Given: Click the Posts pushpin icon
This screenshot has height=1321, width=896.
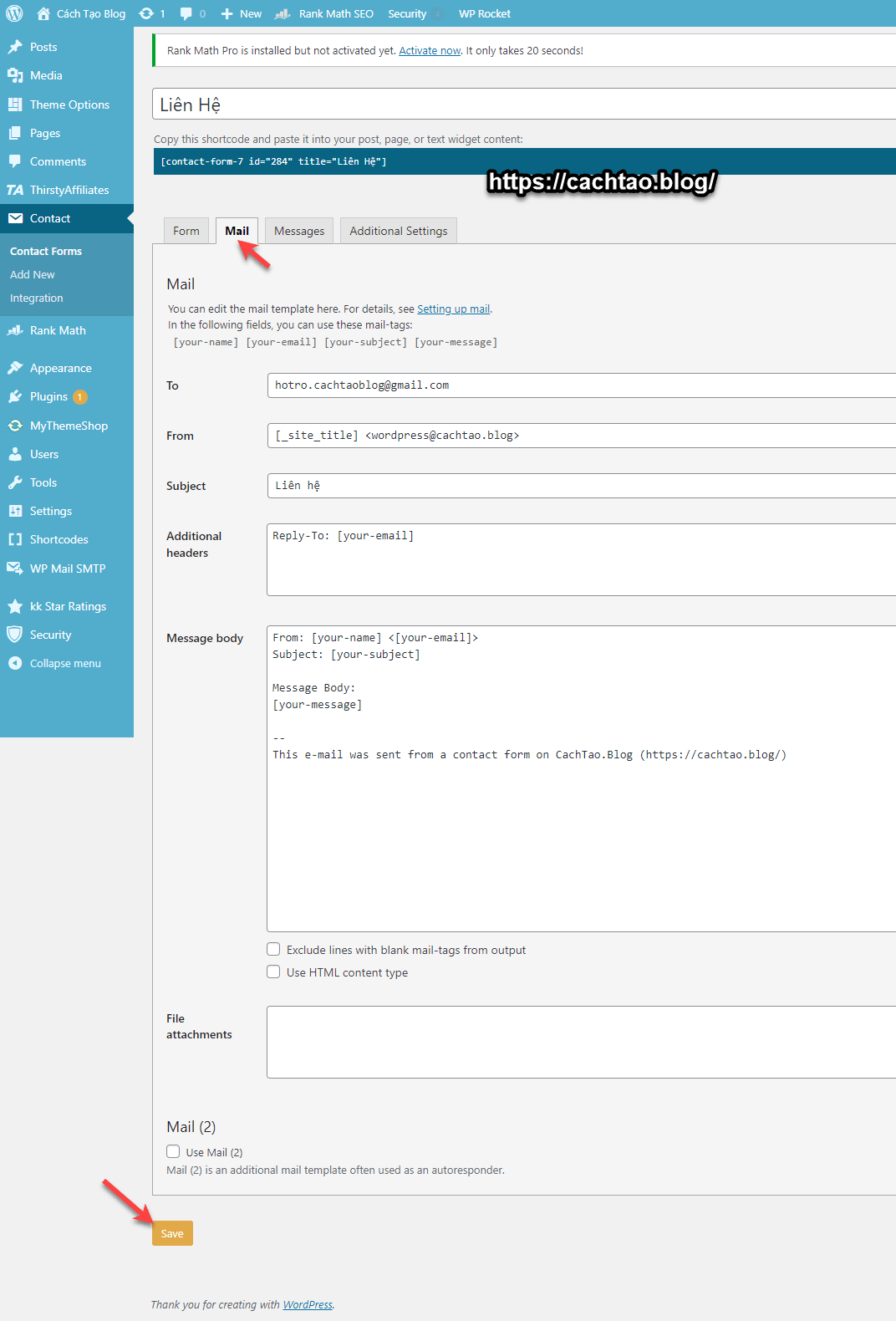Looking at the screenshot, I should tap(15, 47).
